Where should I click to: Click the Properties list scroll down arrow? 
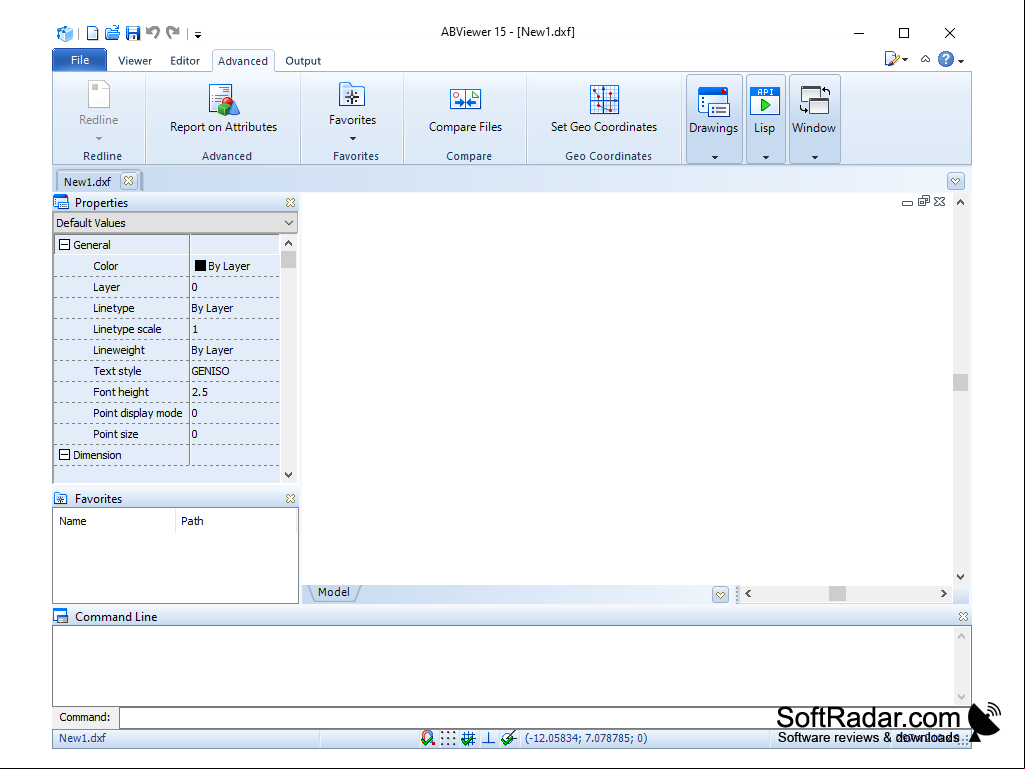288,475
